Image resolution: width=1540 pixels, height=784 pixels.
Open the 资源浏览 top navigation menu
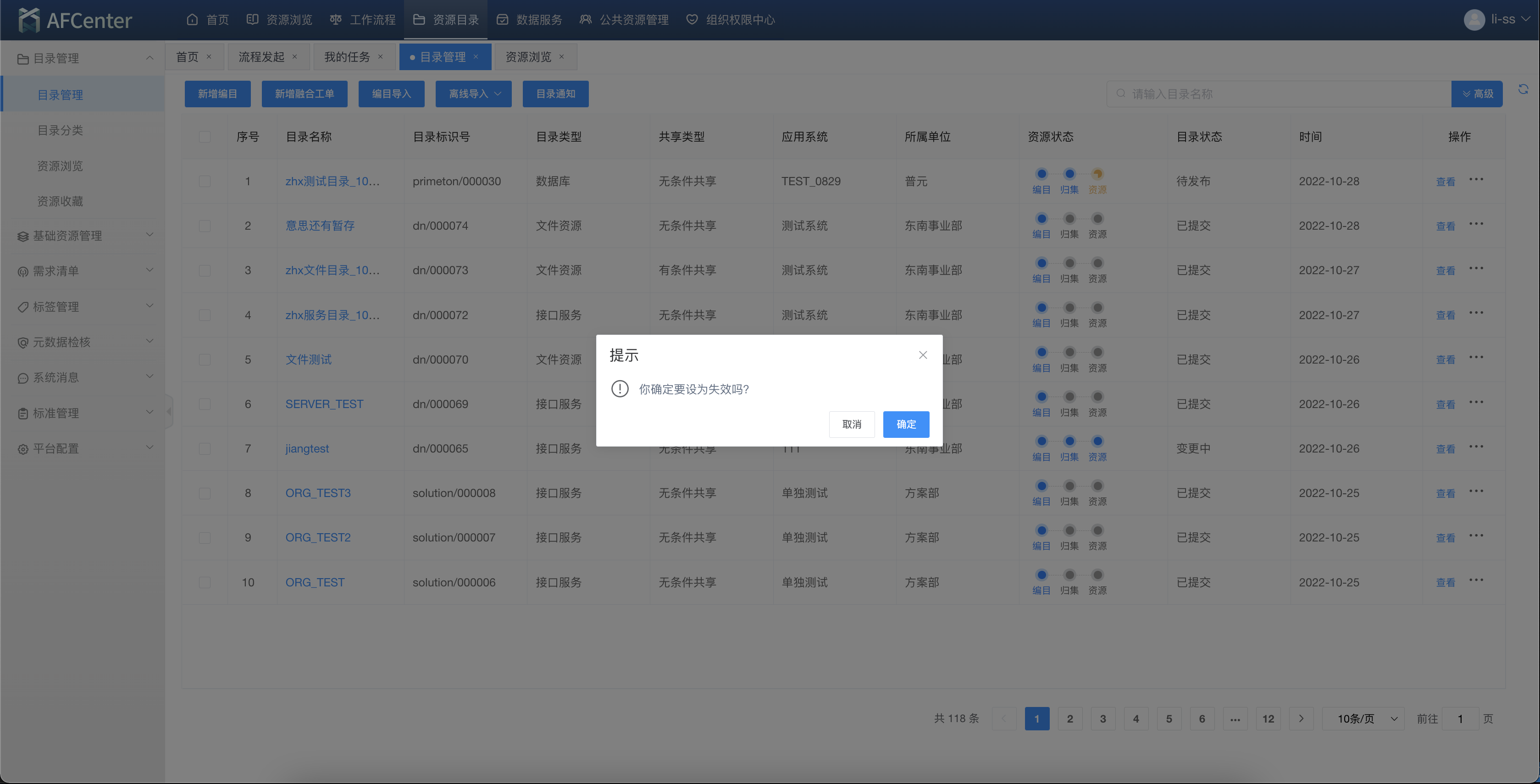[279, 20]
